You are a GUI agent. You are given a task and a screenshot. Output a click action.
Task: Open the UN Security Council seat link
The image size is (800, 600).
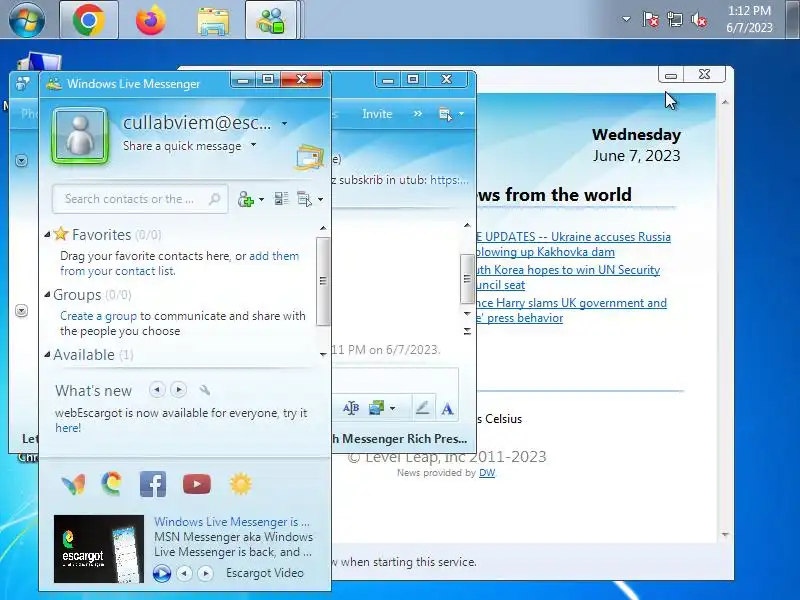[568, 277]
